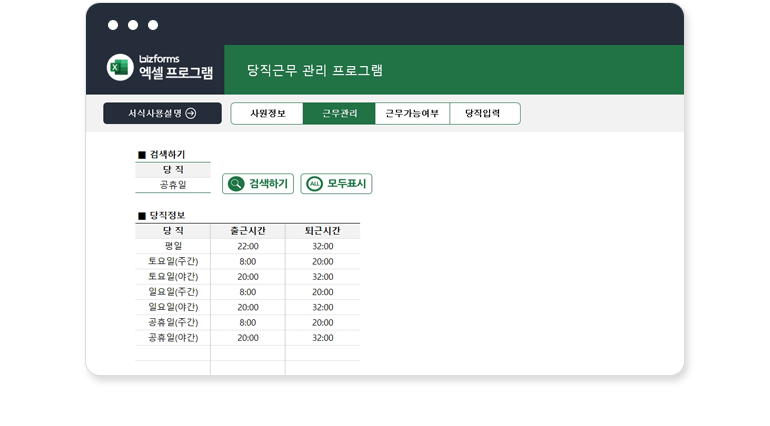
Task: Switch to the 근무가능여부 tab
Action: [412, 114]
